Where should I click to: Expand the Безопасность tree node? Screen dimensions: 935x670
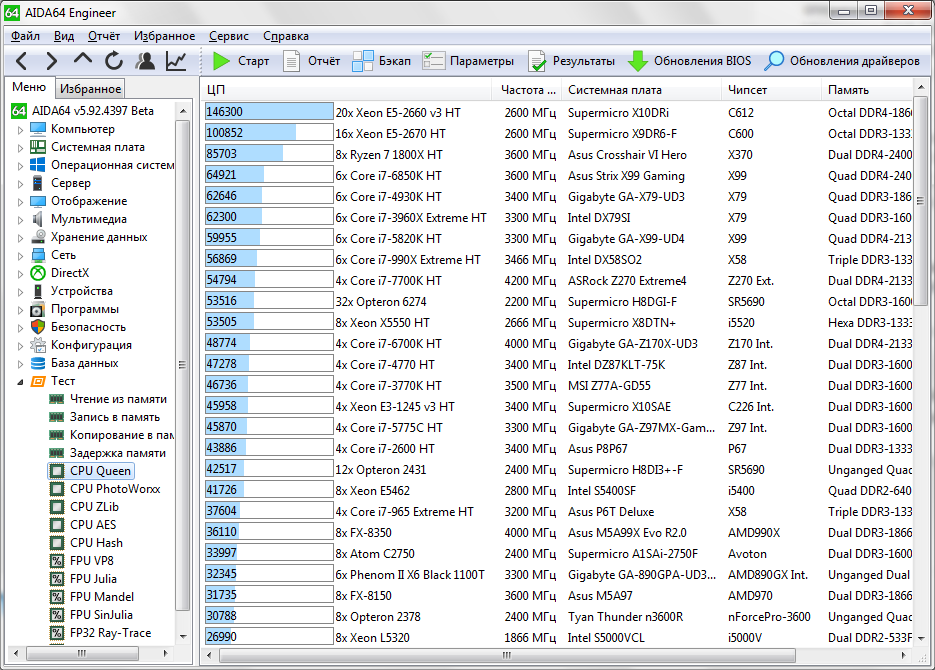click(20, 327)
